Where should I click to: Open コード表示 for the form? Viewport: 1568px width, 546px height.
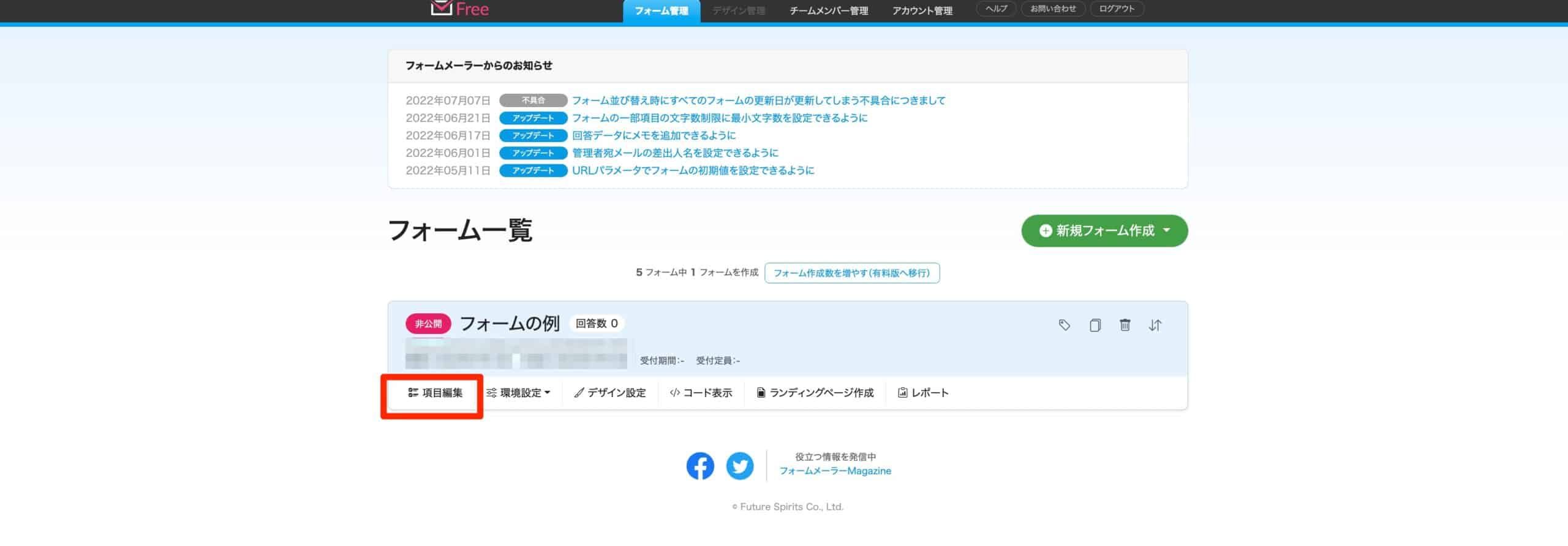pyautogui.click(x=701, y=393)
